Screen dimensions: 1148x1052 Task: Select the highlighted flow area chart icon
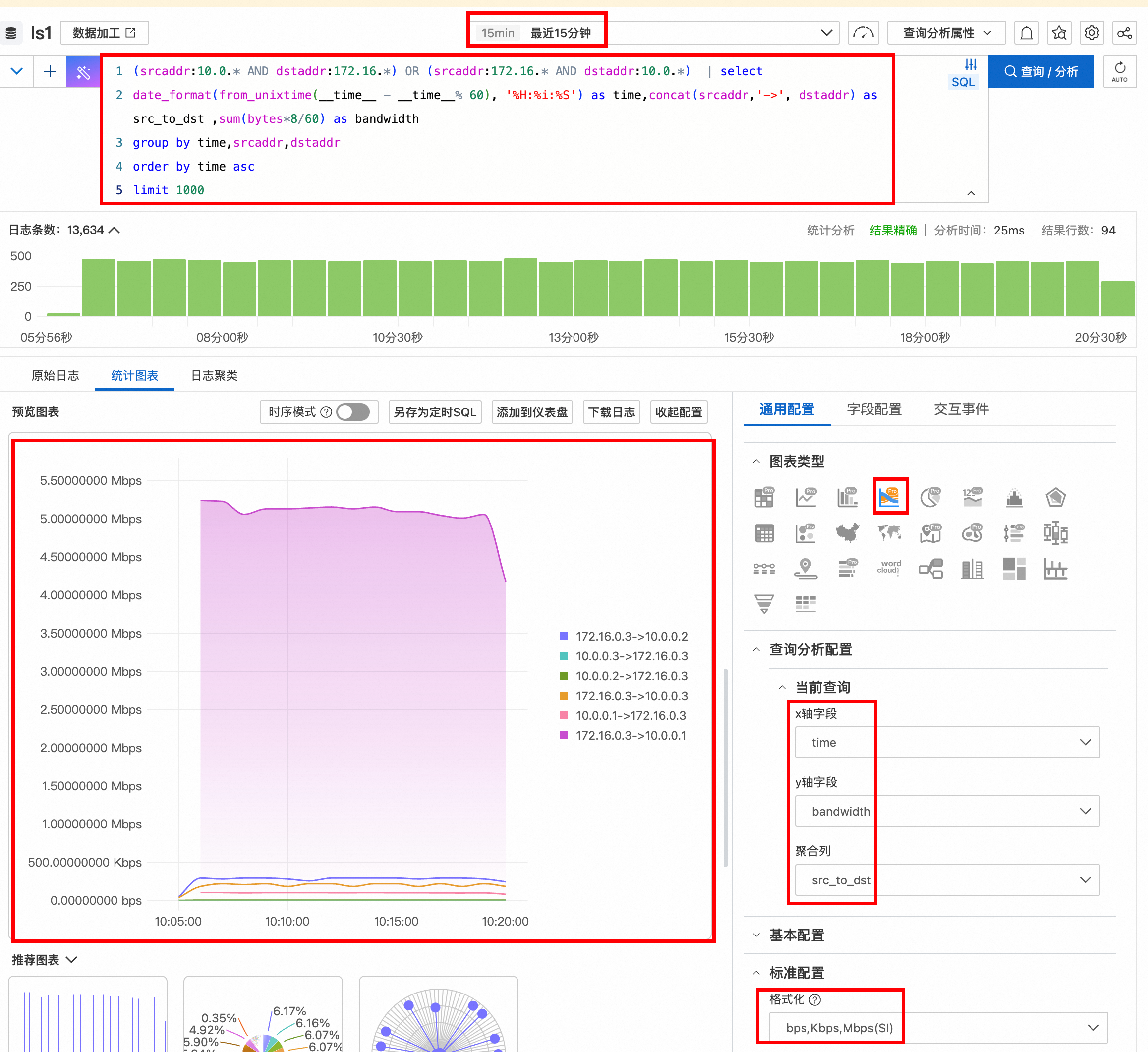pyautogui.click(x=889, y=497)
